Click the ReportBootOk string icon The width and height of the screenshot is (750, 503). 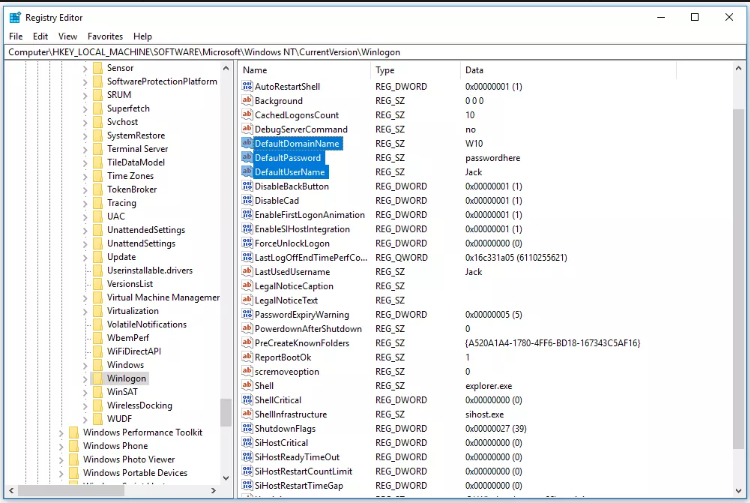tap(247, 357)
